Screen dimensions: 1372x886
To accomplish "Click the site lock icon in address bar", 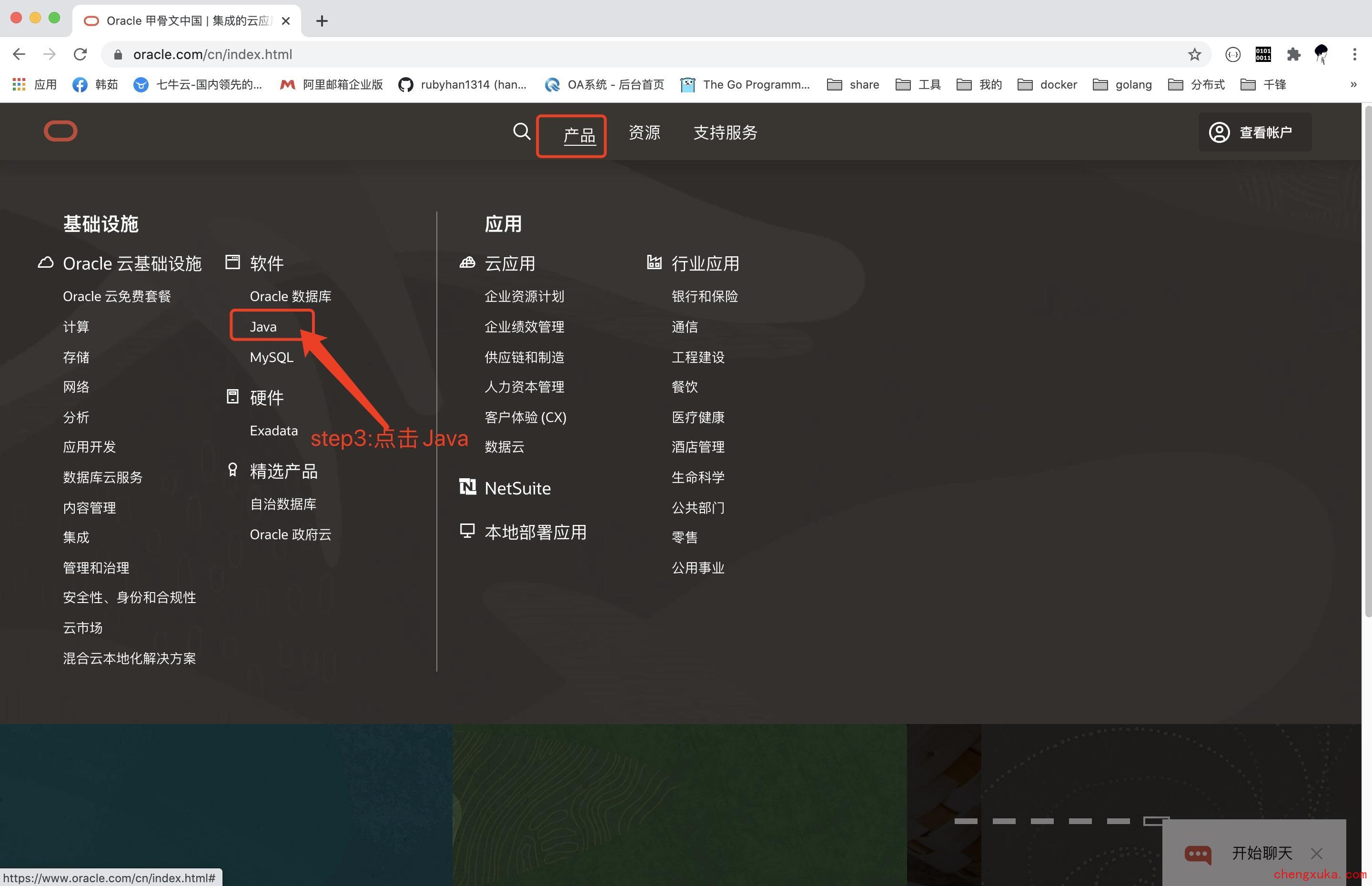I will [x=118, y=55].
